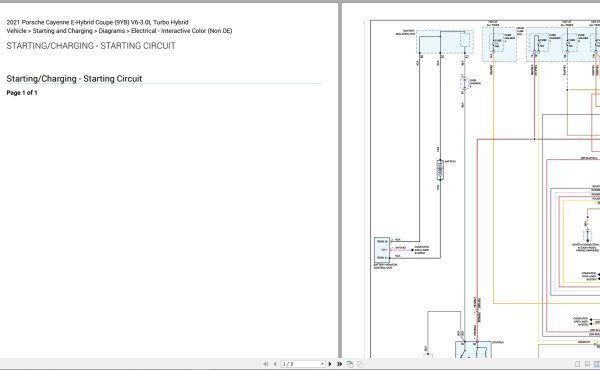Go to the first page

coord(266,364)
